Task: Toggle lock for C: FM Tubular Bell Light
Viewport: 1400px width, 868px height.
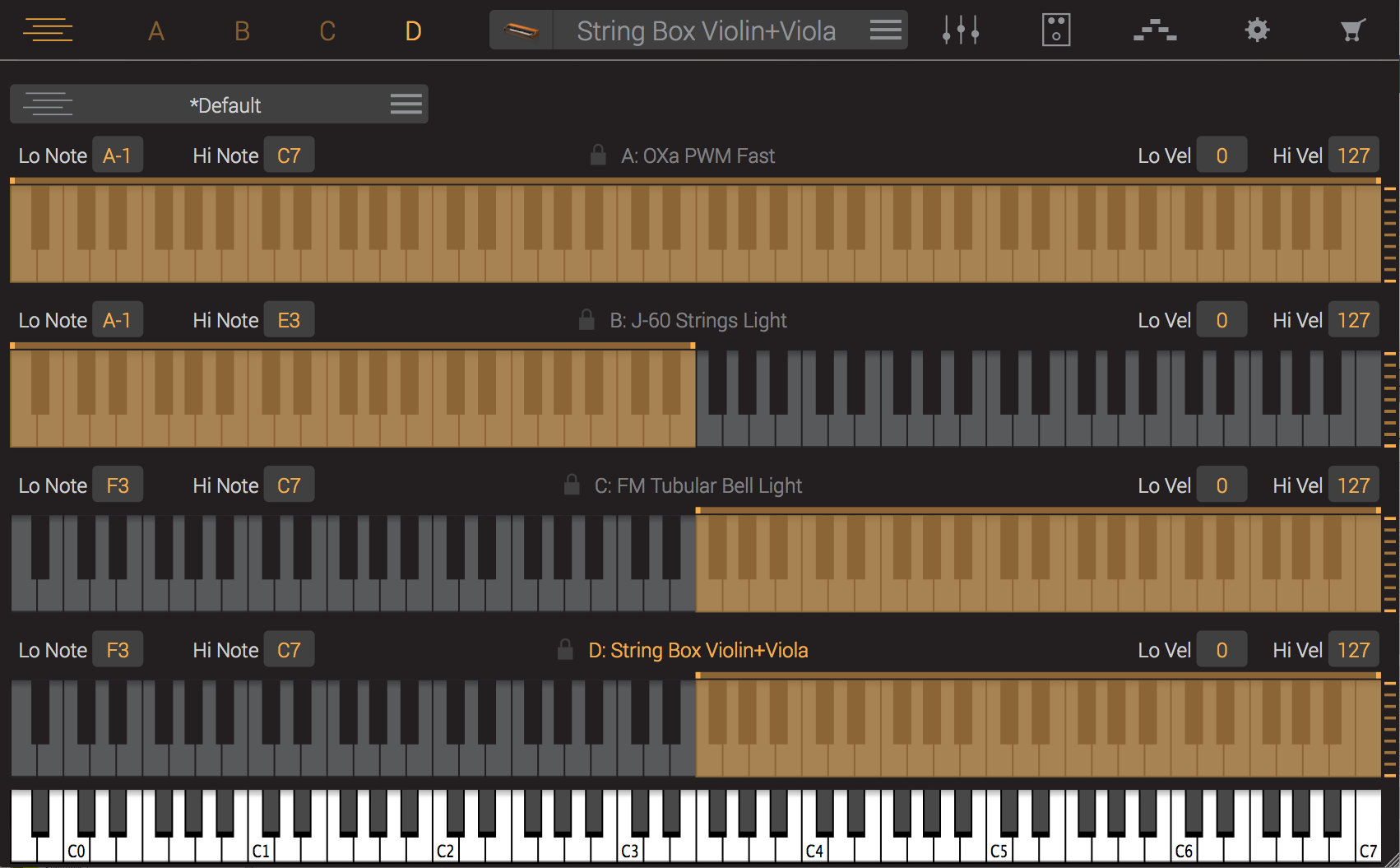Action: (572, 485)
